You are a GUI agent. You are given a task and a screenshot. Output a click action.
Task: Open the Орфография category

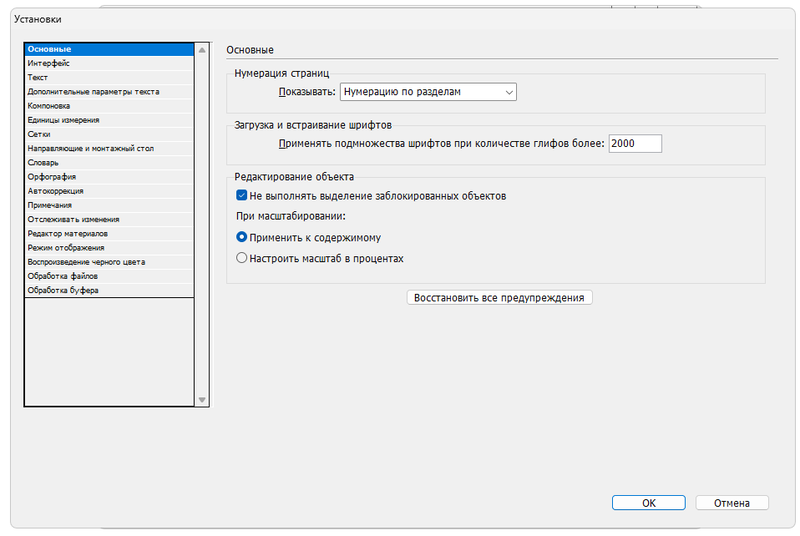pyautogui.click(x=109, y=177)
